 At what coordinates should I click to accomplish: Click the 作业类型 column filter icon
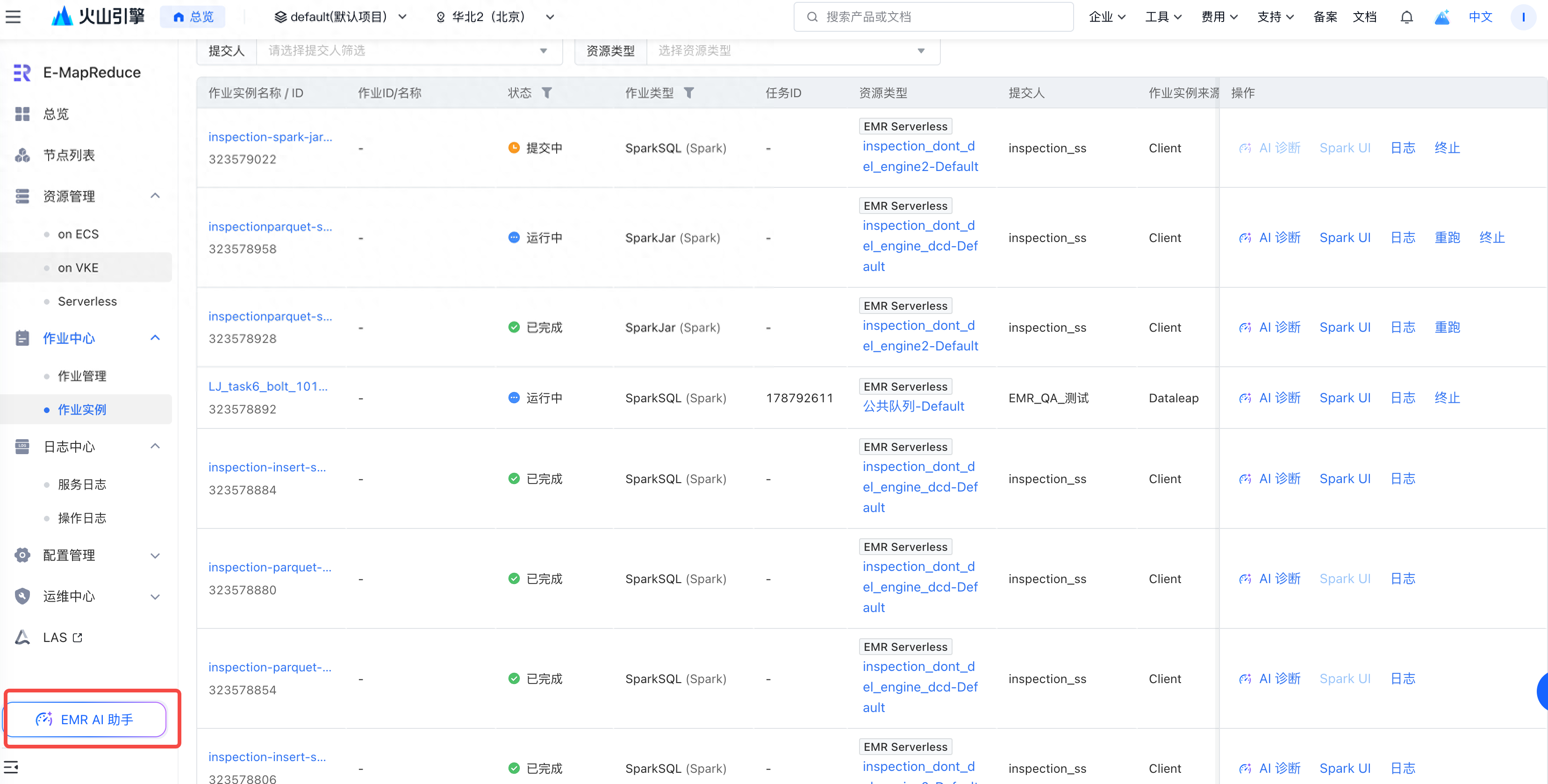point(688,93)
